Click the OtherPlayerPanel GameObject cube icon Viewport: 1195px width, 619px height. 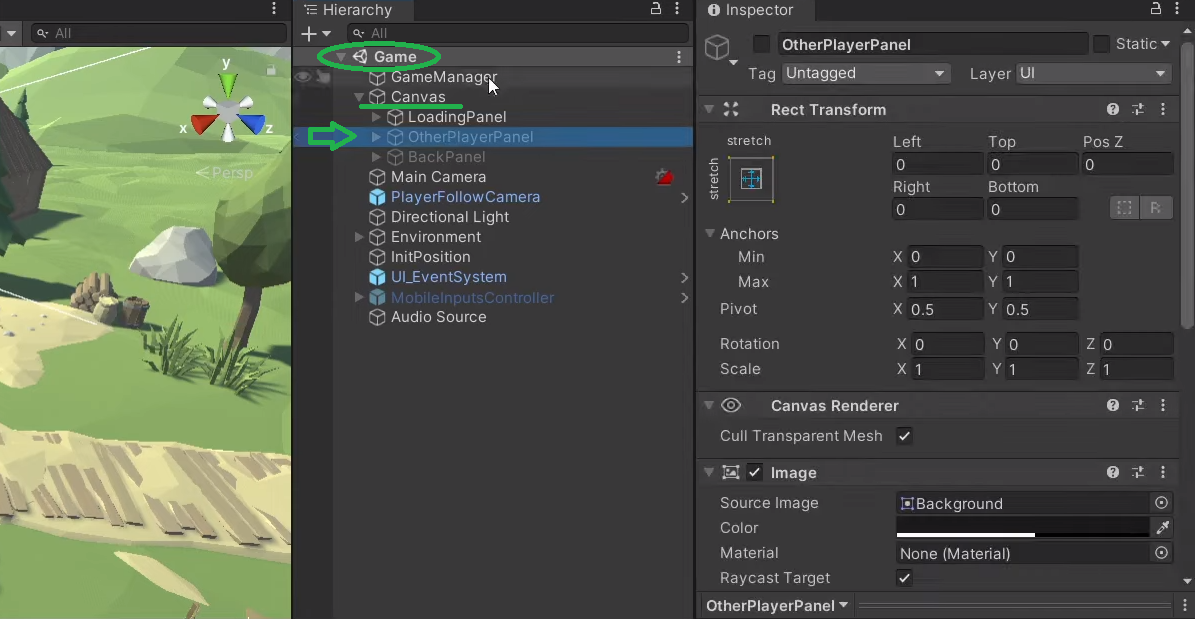[x=716, y=47]
